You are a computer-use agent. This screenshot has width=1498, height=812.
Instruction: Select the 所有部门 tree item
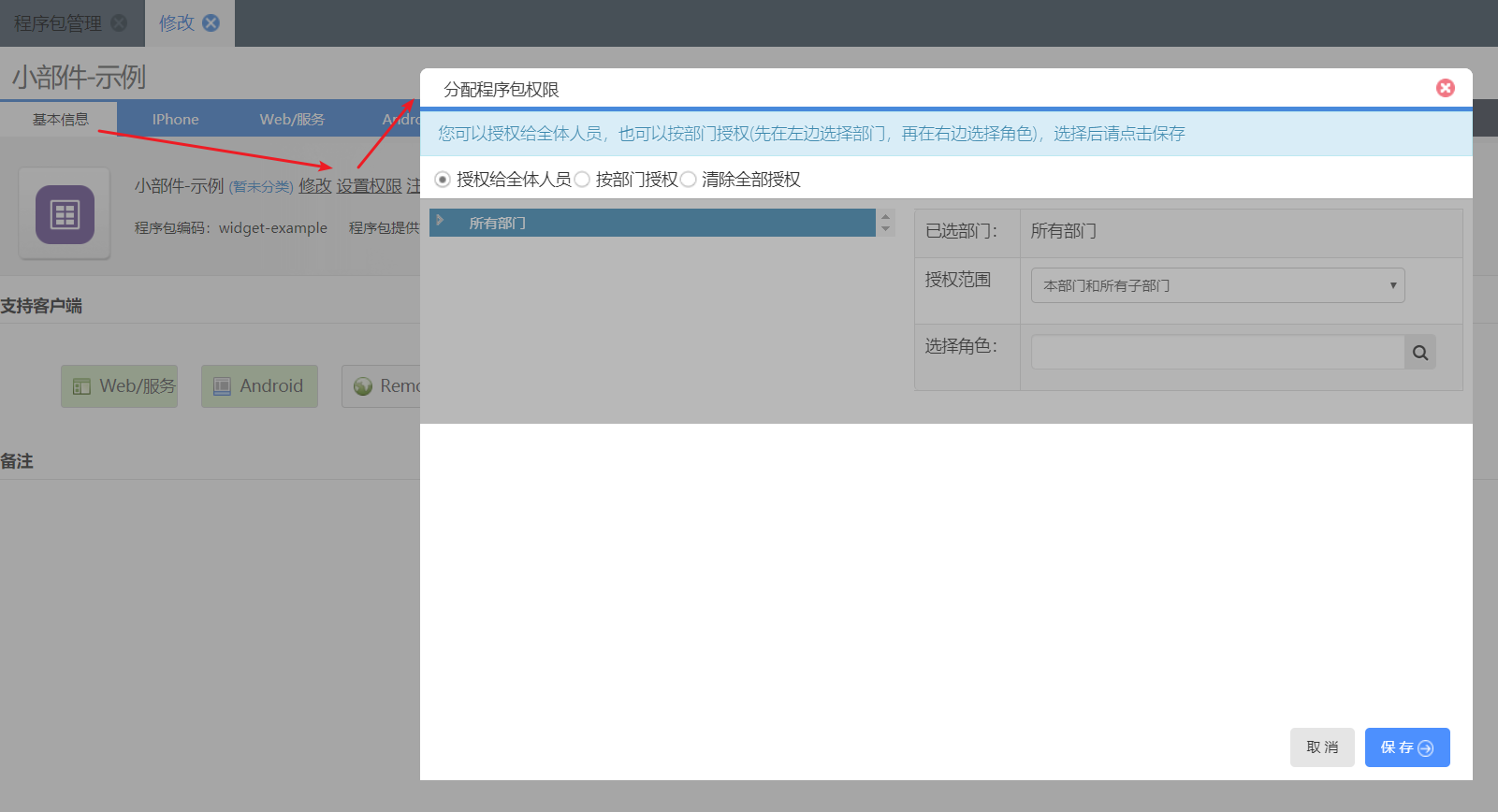[497, 224]
